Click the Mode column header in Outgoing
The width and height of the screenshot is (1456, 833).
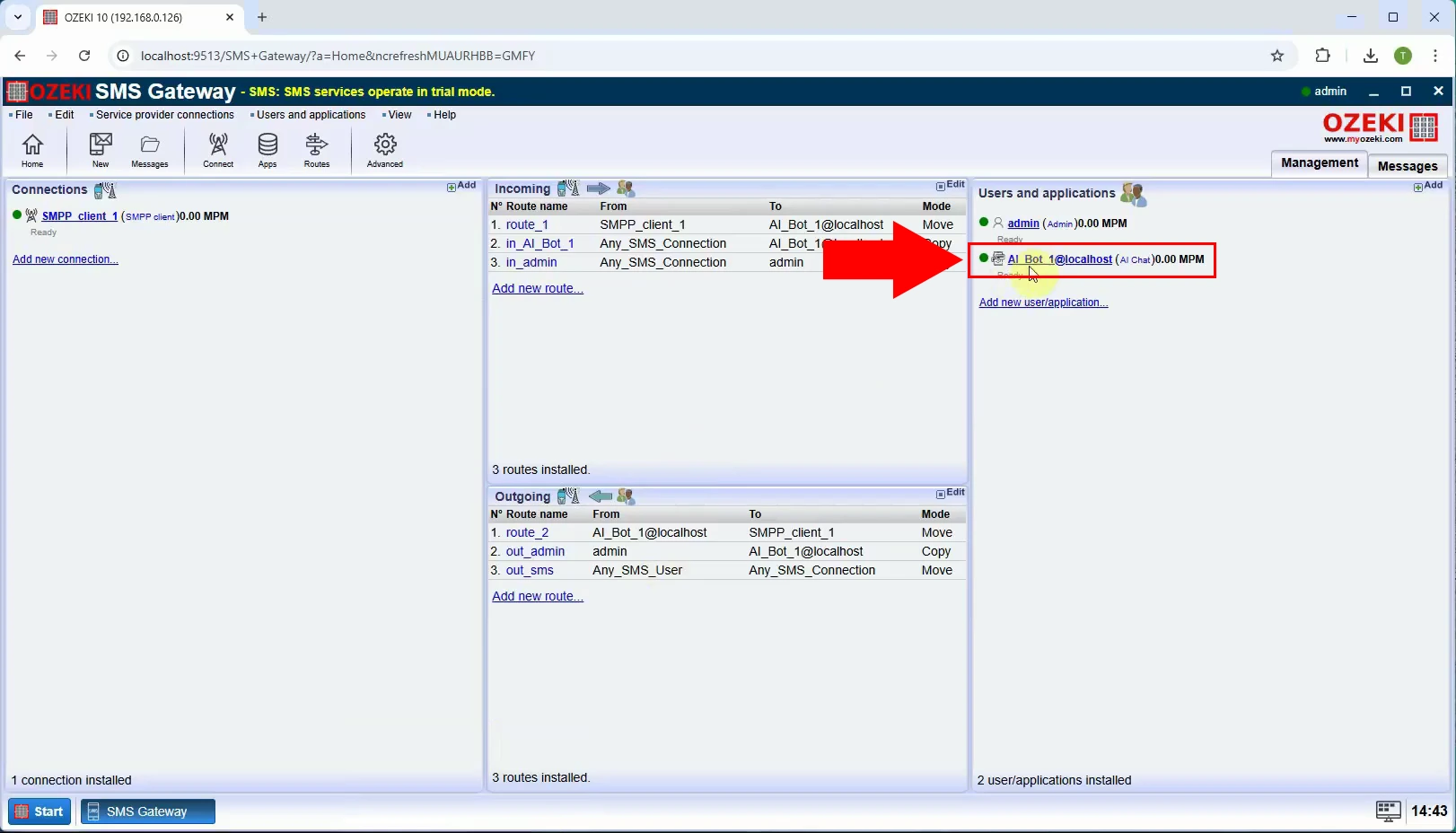935,514
